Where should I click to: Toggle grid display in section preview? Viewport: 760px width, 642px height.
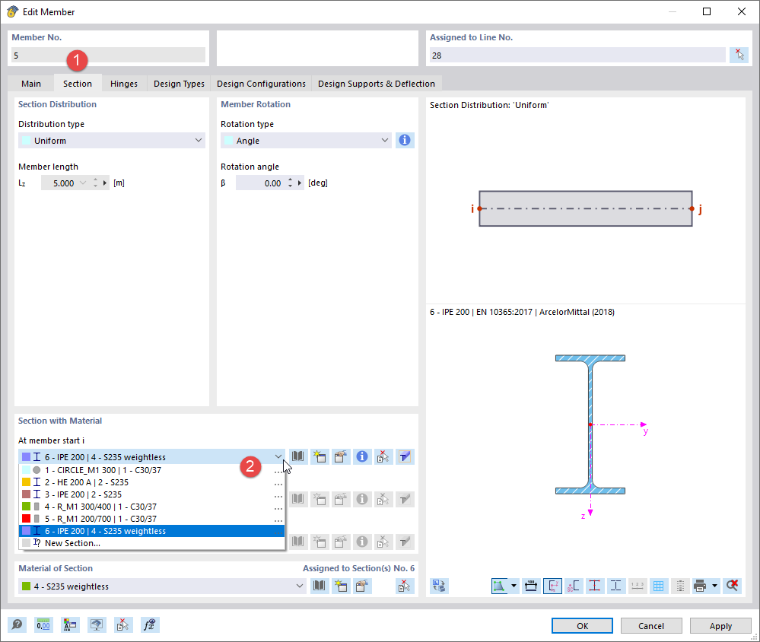pos(658,586)
